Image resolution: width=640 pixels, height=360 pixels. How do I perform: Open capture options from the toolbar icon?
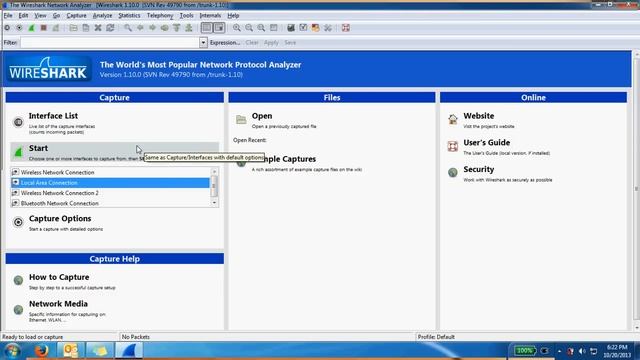click(x=19, y=28)
